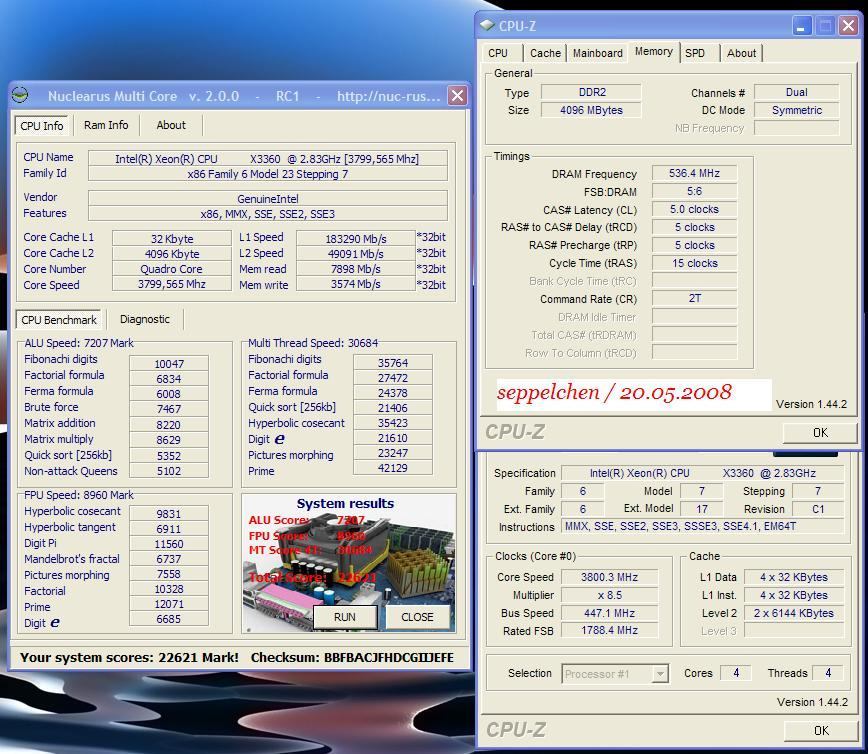This screenshot has height=754, width=868.
Task: Click the DC Mode value Symmetric
Action: click(x=797, y=110)
